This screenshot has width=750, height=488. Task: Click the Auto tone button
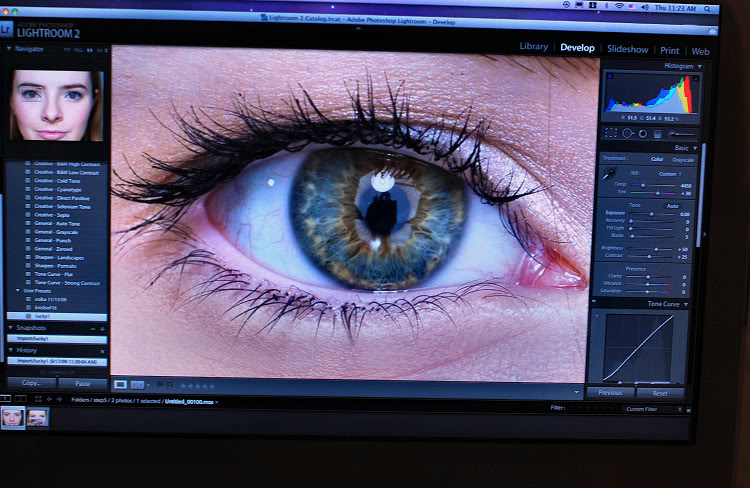coord(673,206)
